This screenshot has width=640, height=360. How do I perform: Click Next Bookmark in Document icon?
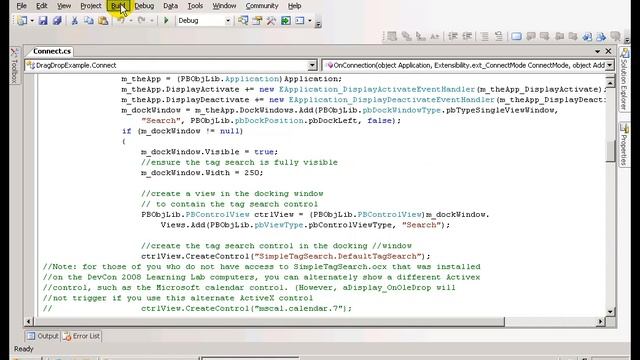[601, 36]
